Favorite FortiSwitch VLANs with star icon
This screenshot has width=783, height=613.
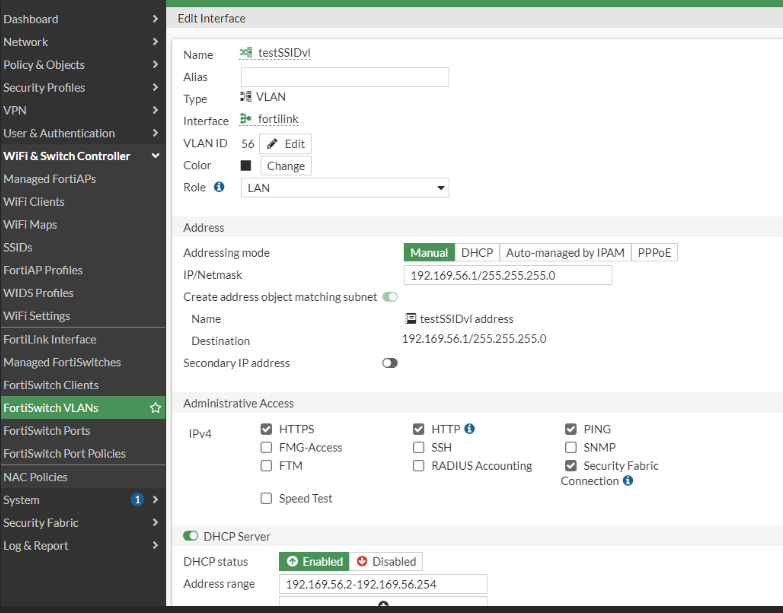click(155, 408)
